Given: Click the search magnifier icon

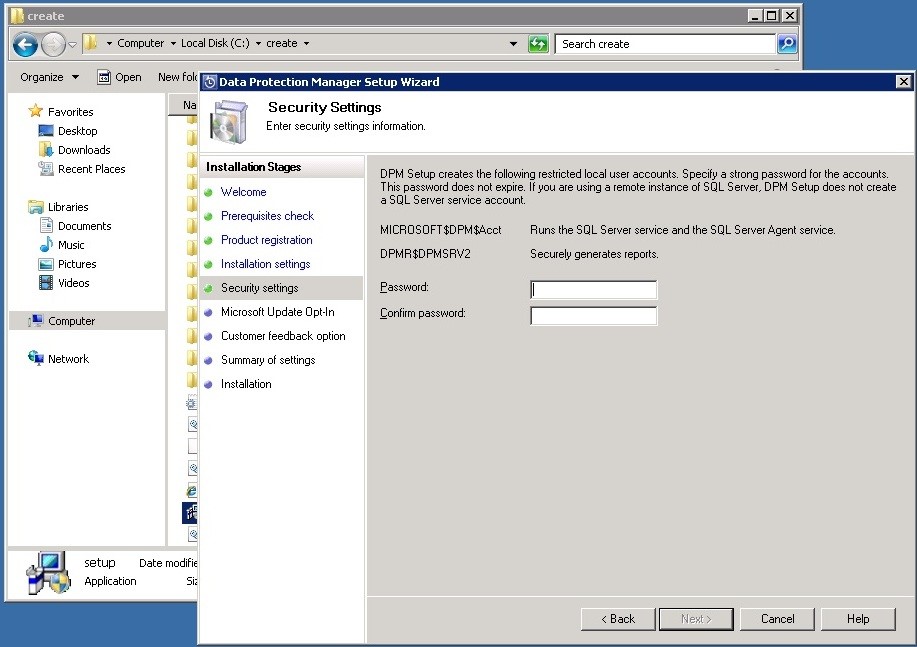Looking at the screenshot, I should point(787,44).
